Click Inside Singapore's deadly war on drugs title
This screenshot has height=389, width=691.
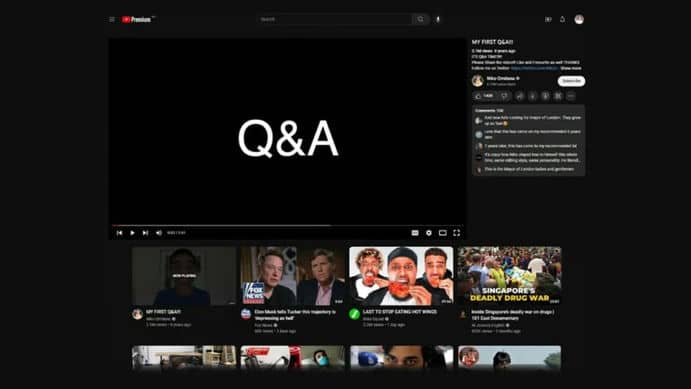click(513, 315)
